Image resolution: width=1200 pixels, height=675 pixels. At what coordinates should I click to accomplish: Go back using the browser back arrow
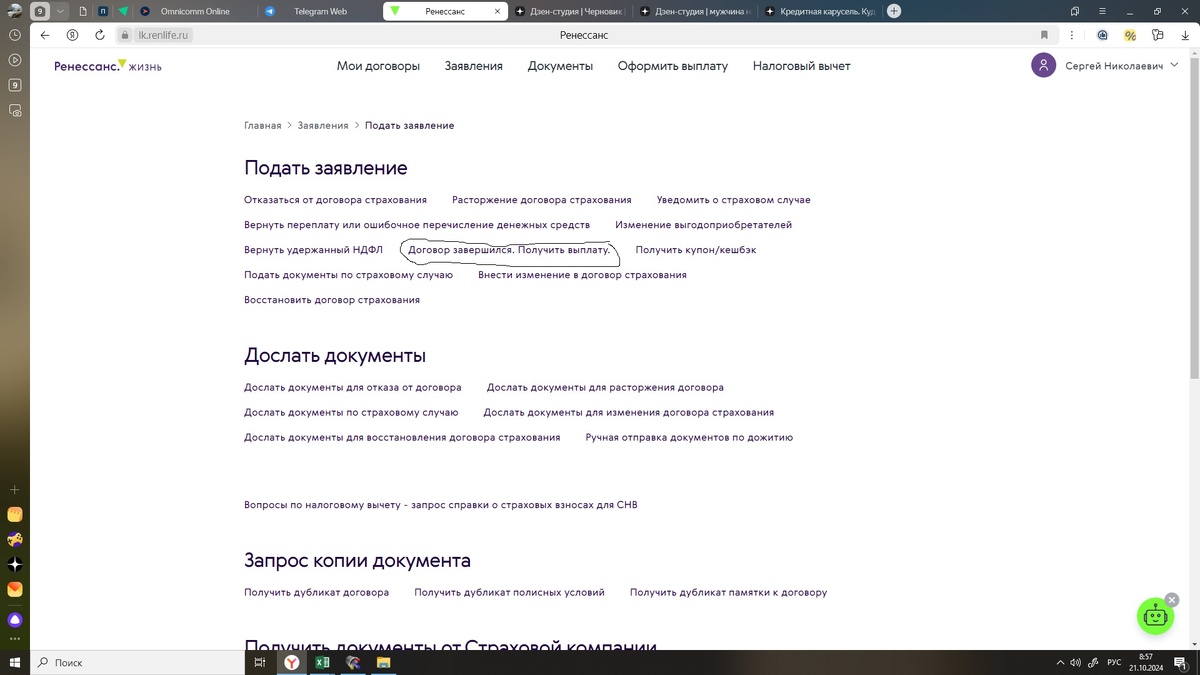[x=44, y=33]
